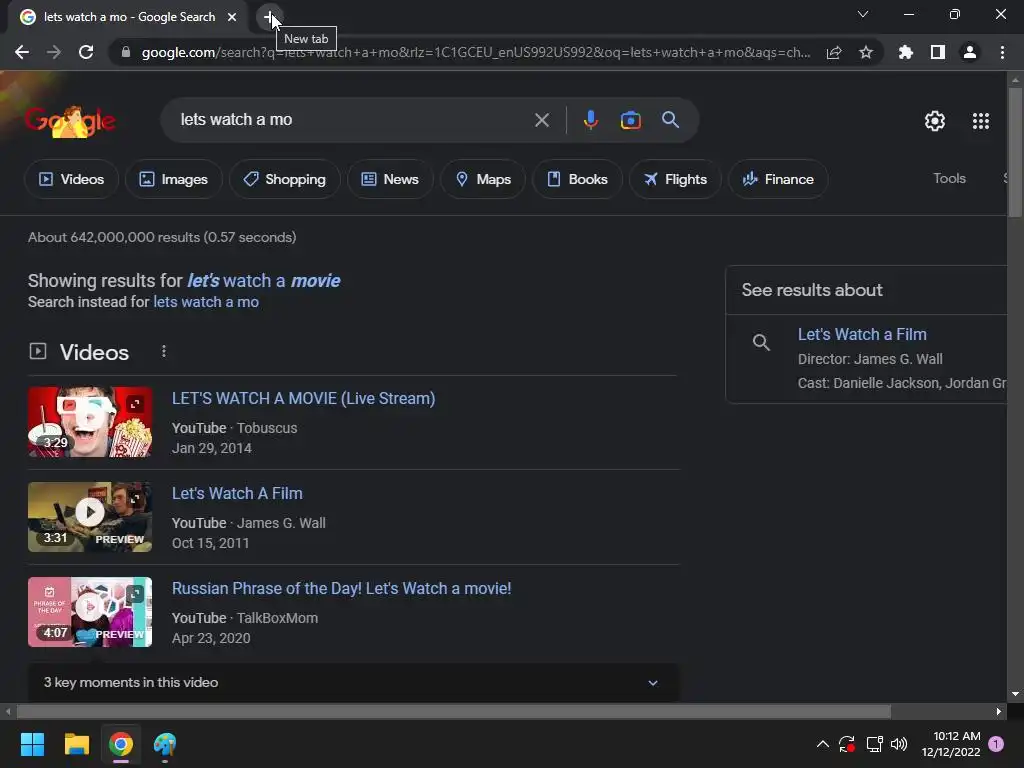Image resolution: width=1024 pixels, height=768 pixels.
Task: Open a new browser tab
Action: tap(269, 17)
